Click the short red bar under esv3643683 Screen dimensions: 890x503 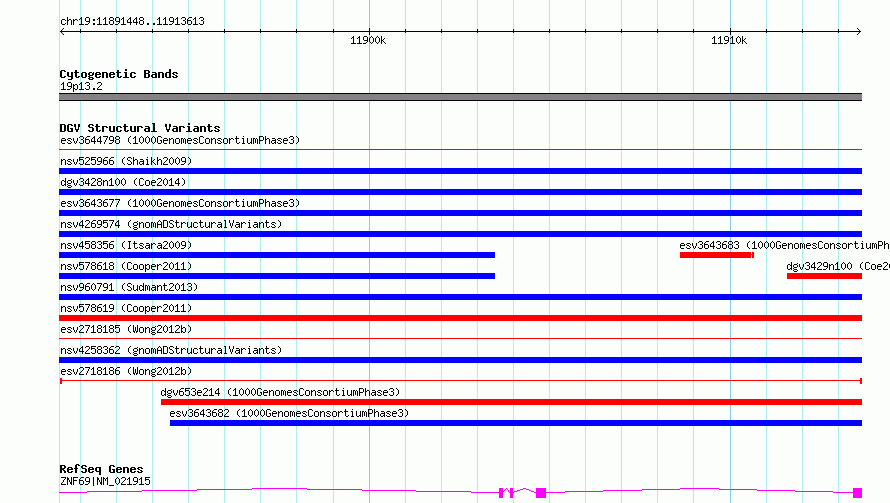[717, 255]
